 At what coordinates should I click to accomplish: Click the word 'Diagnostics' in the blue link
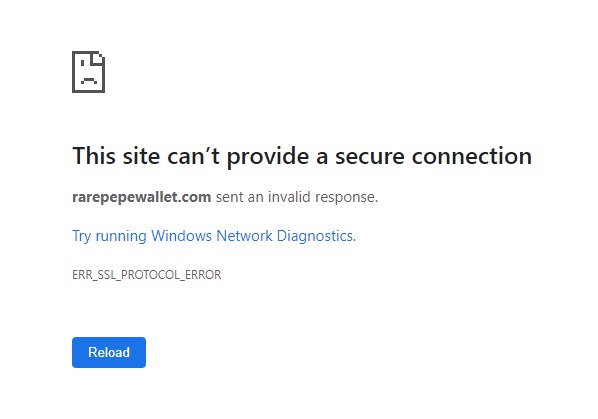pyautogui.click(x=316, y=236)
